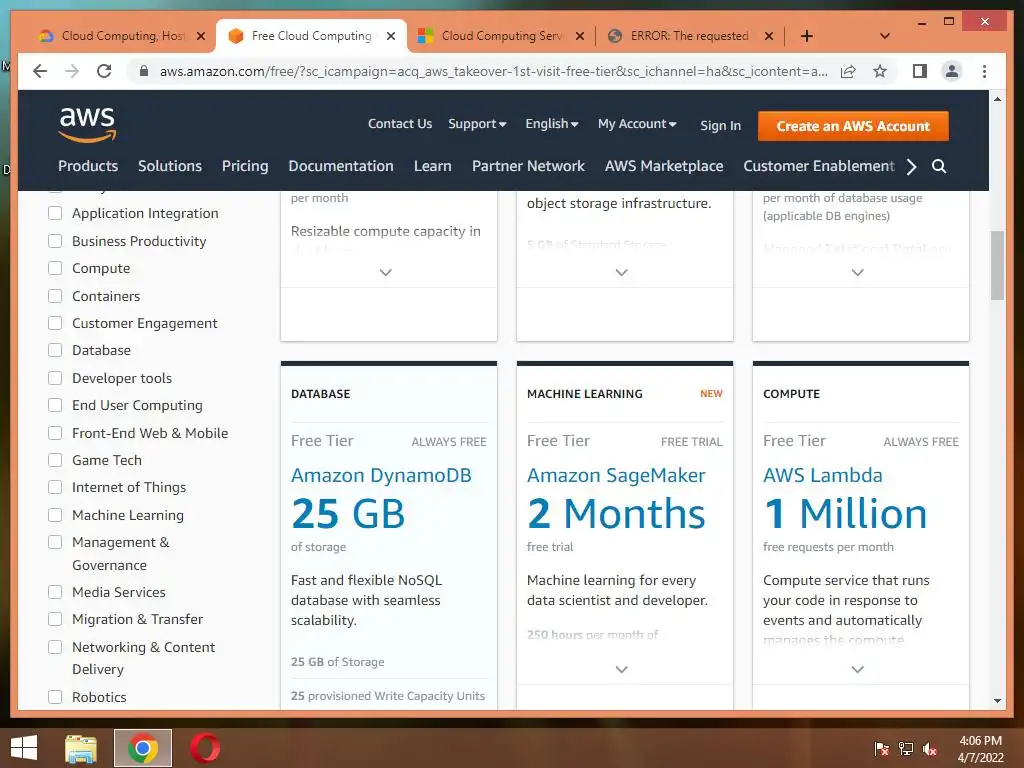Image resolution: width=1024 pixels, height=768 pixels.
Task: Click the address bar URL field
Action: [x=493, y=71]
